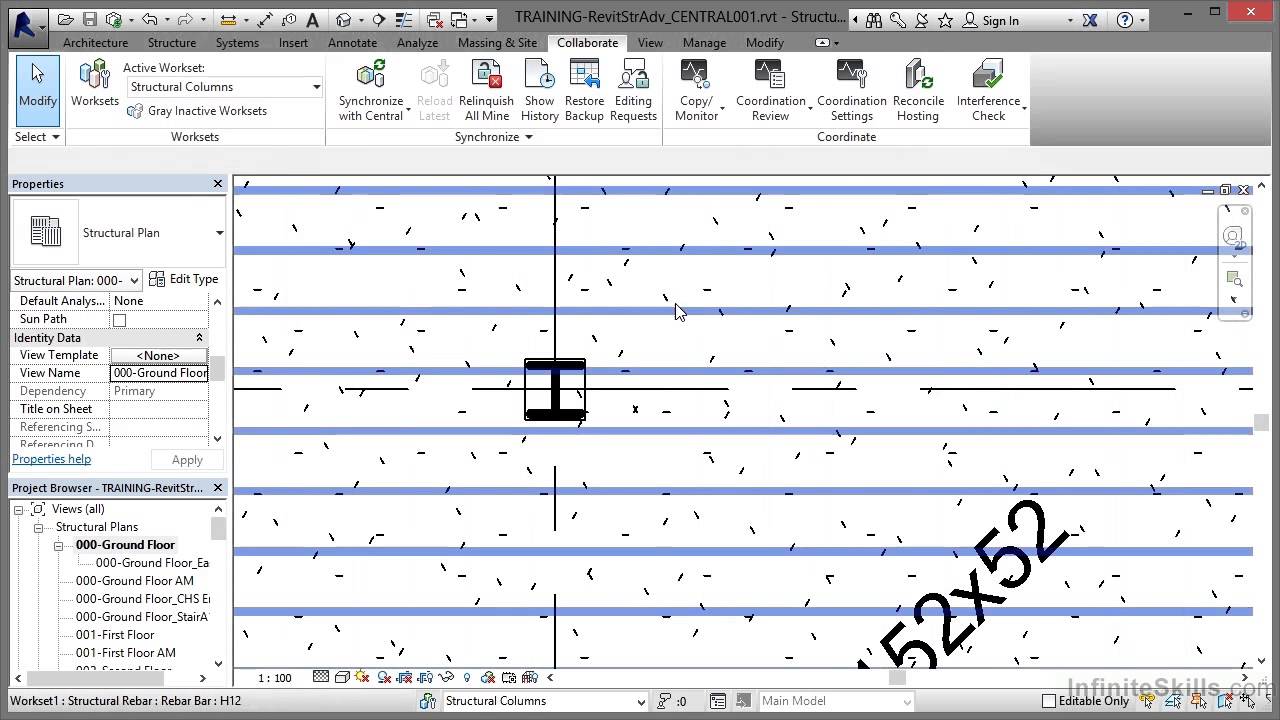Screen dimensions: 1280x720
Task: Switch to the Structure ribbon tab
Action: click(172, 43)
